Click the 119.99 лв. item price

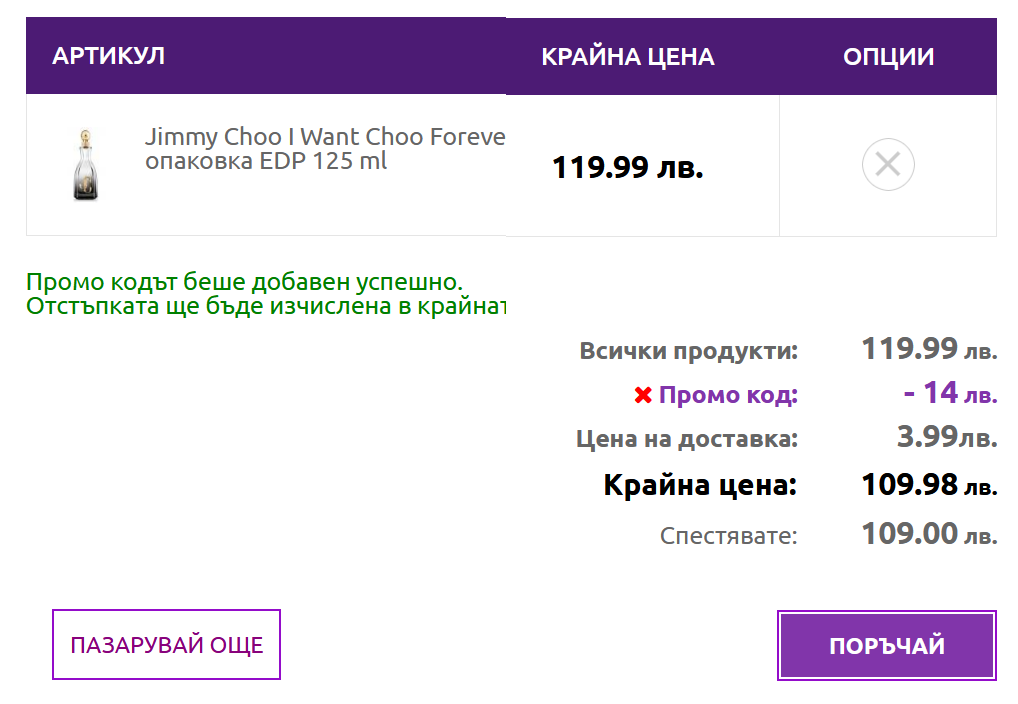tap(628, 167)
